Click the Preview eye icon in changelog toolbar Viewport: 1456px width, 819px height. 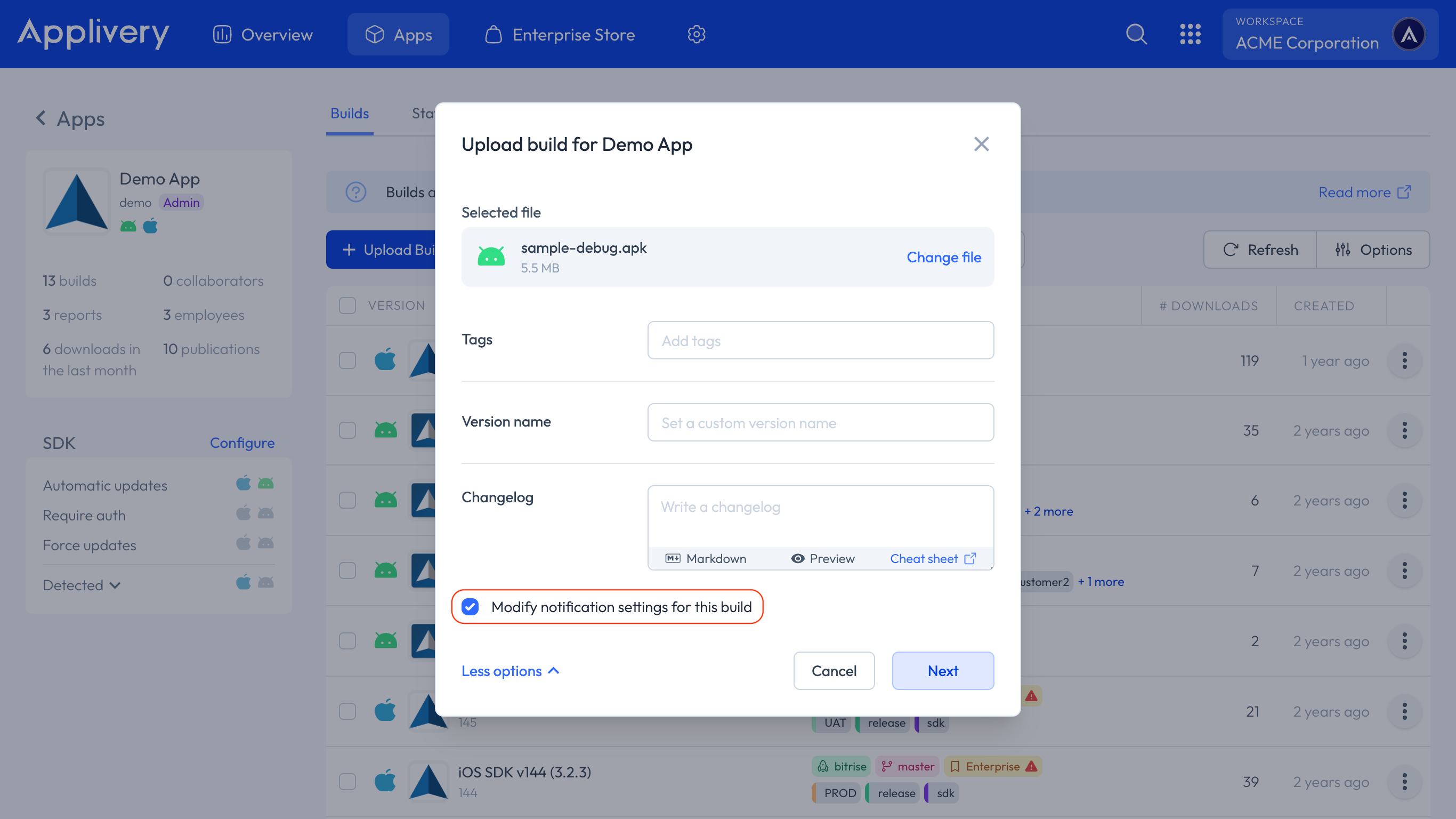[797, 558]
